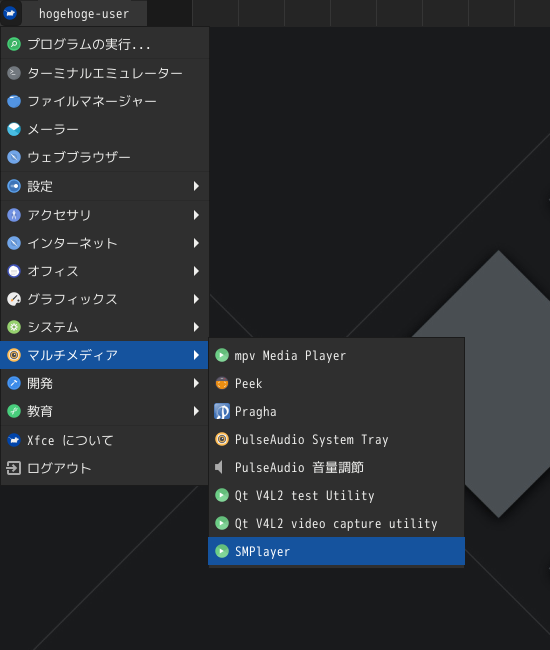Click the SMPlayer play icon

point(222,551)
